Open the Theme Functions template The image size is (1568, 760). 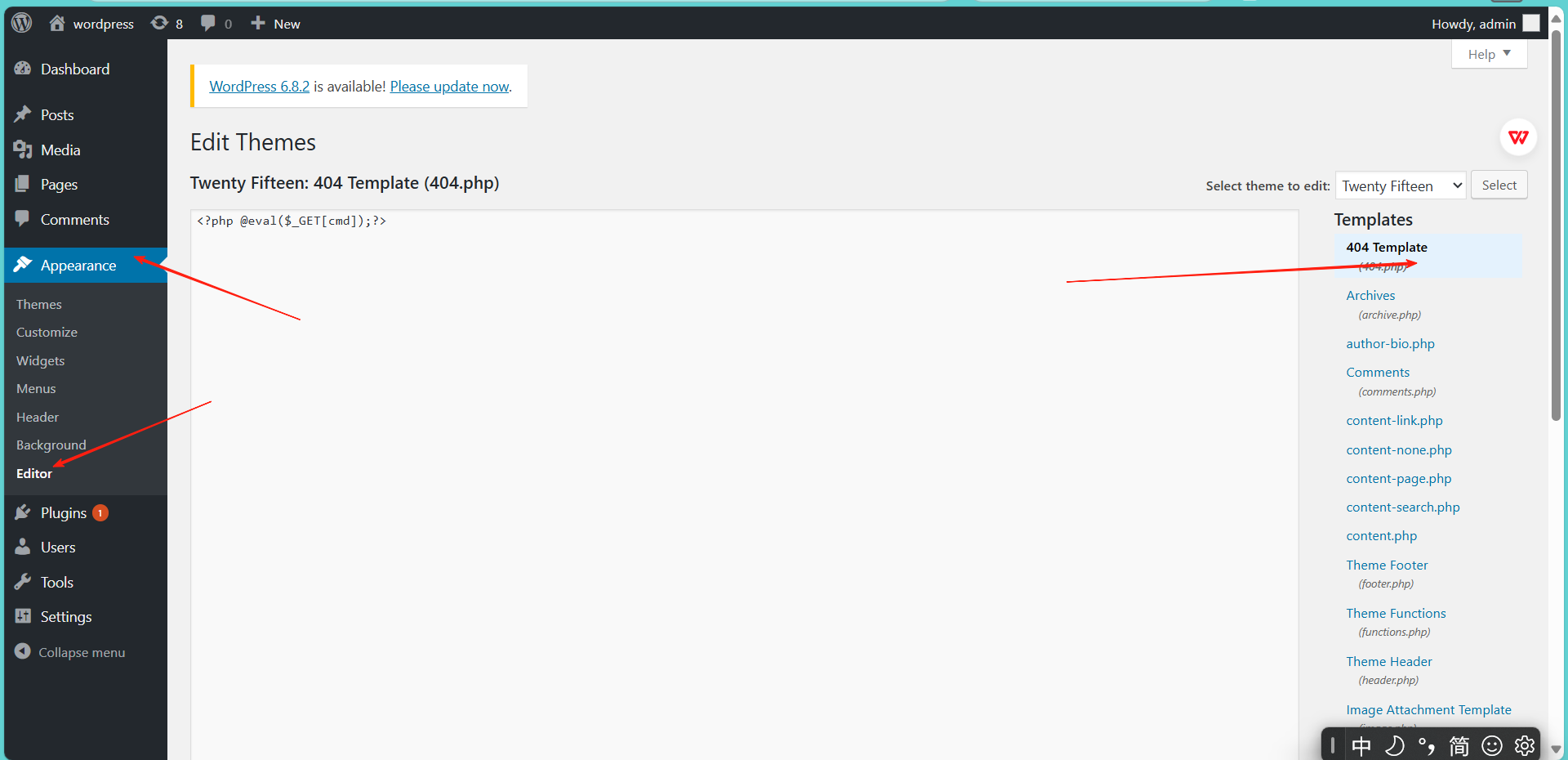coord(1396,613)
